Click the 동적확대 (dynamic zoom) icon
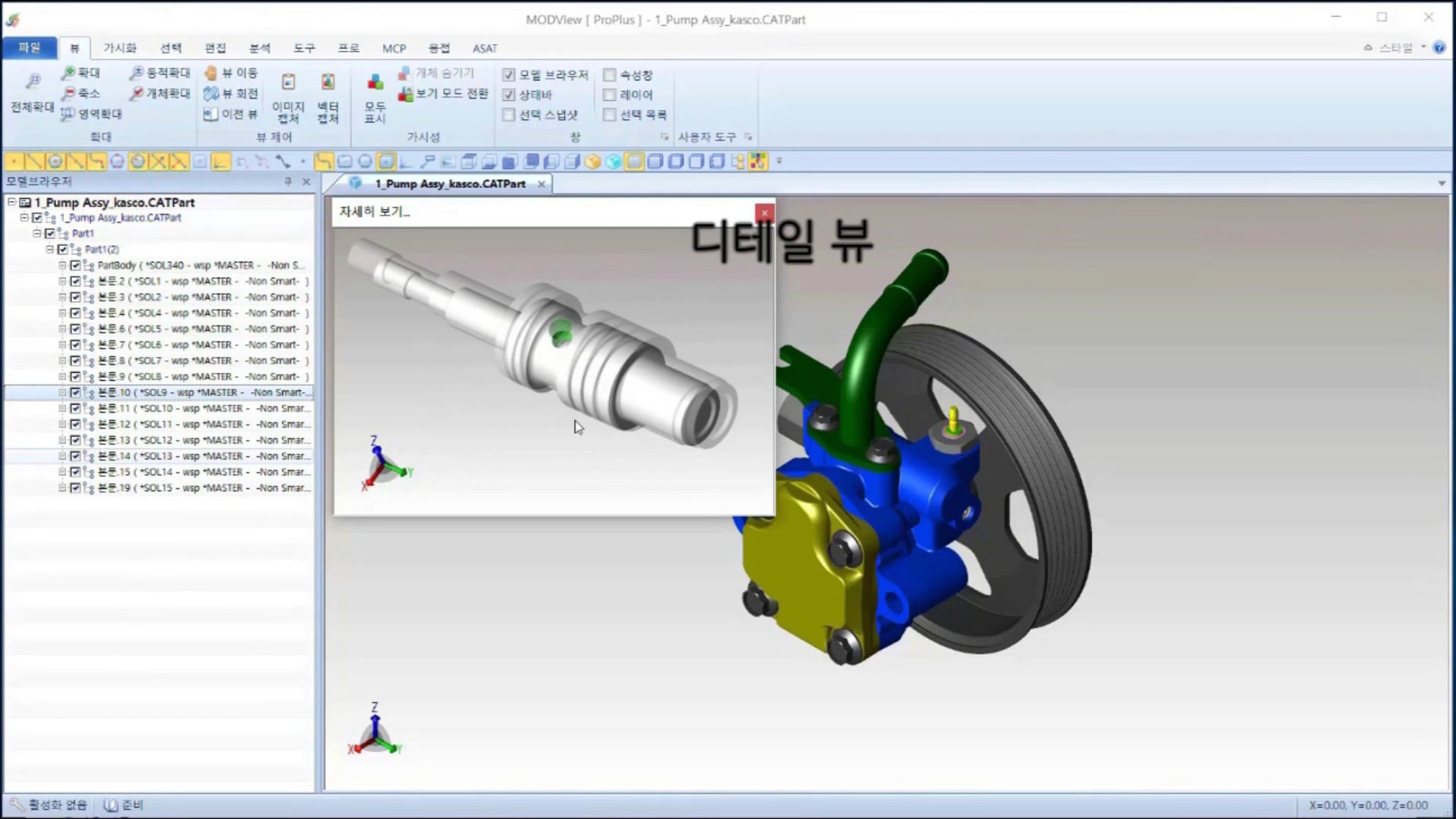This screenshot has height=819, width=1456. [159, 72]
